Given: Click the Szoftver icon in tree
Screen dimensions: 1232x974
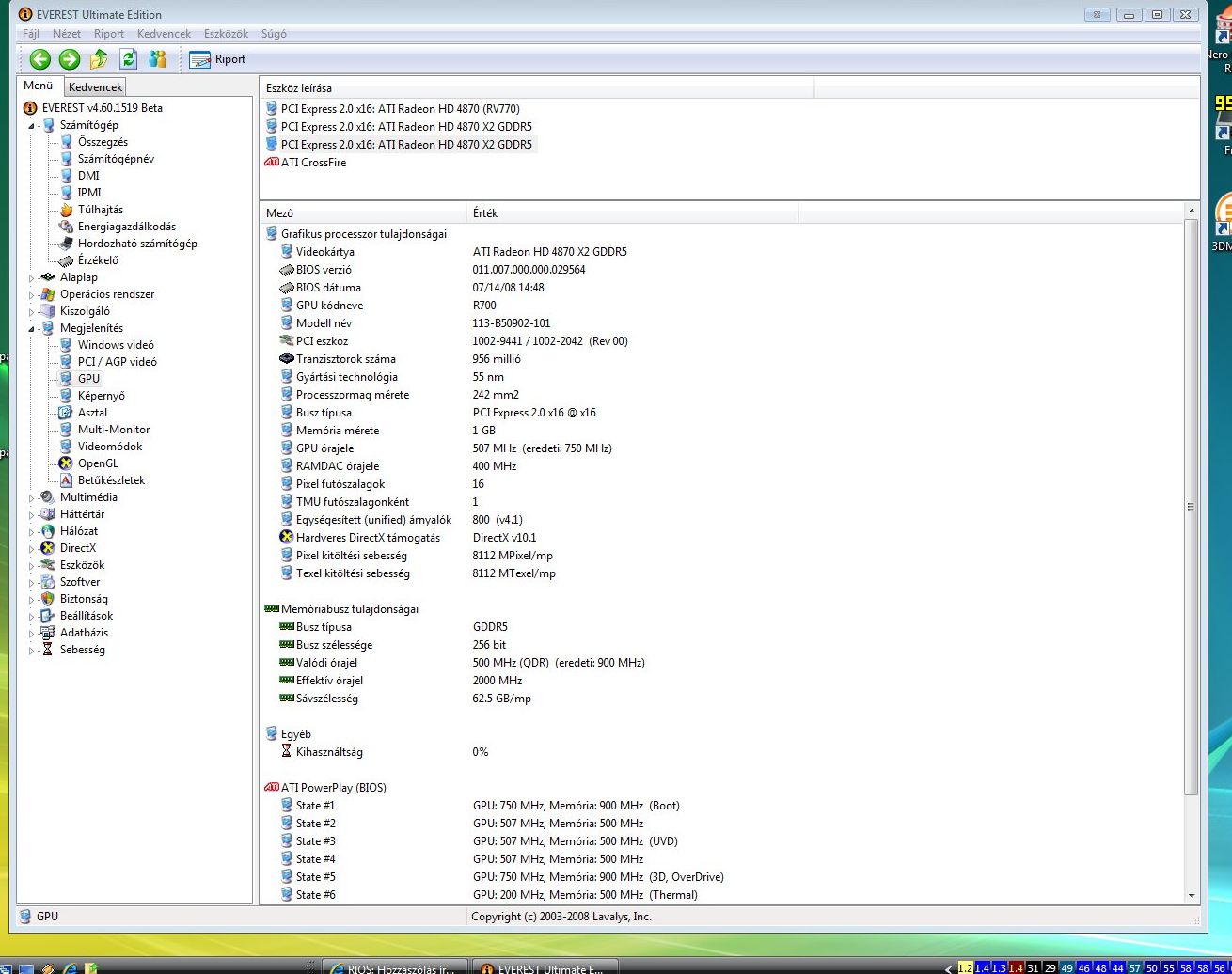Looking at the screenshot, I should (x=48, y=582).
